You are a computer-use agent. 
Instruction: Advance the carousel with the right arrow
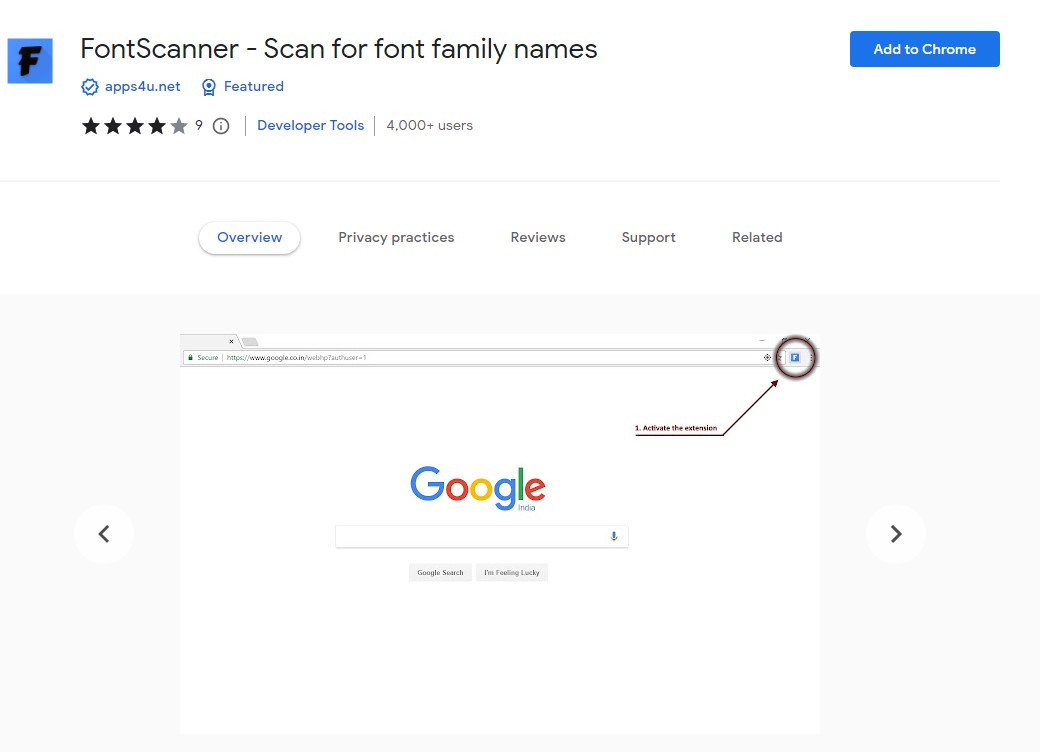(896, 534)
